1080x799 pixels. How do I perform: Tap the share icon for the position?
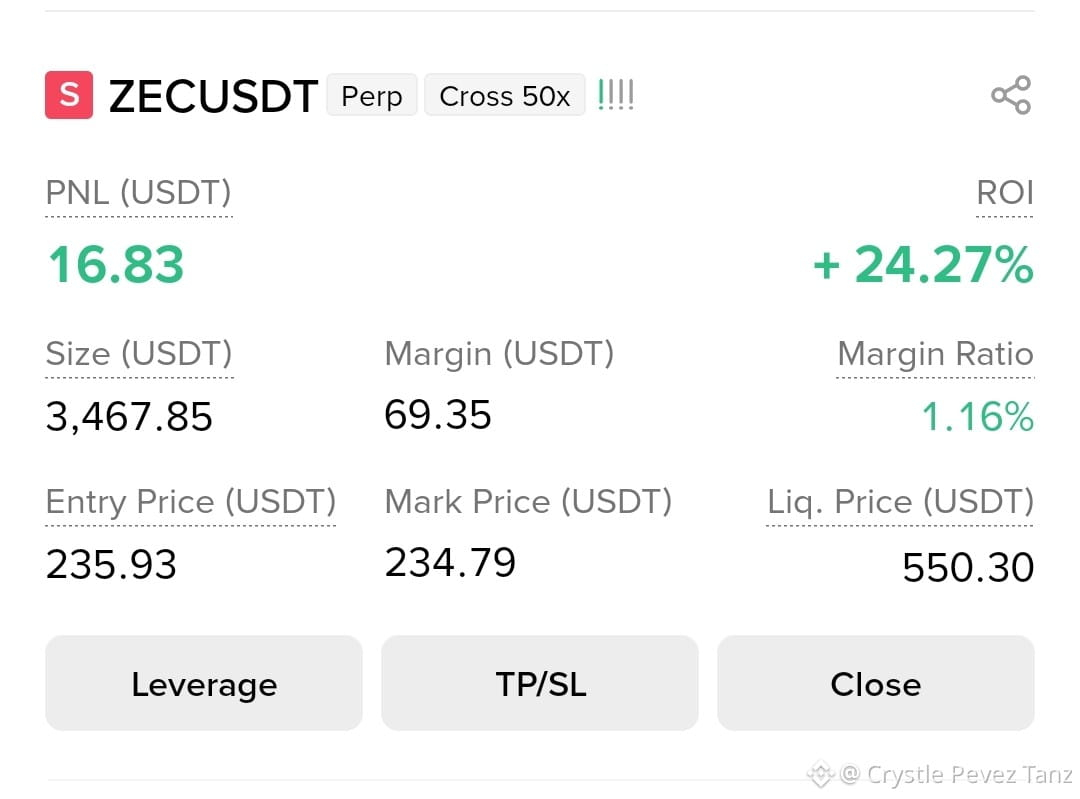[1011, 95]
